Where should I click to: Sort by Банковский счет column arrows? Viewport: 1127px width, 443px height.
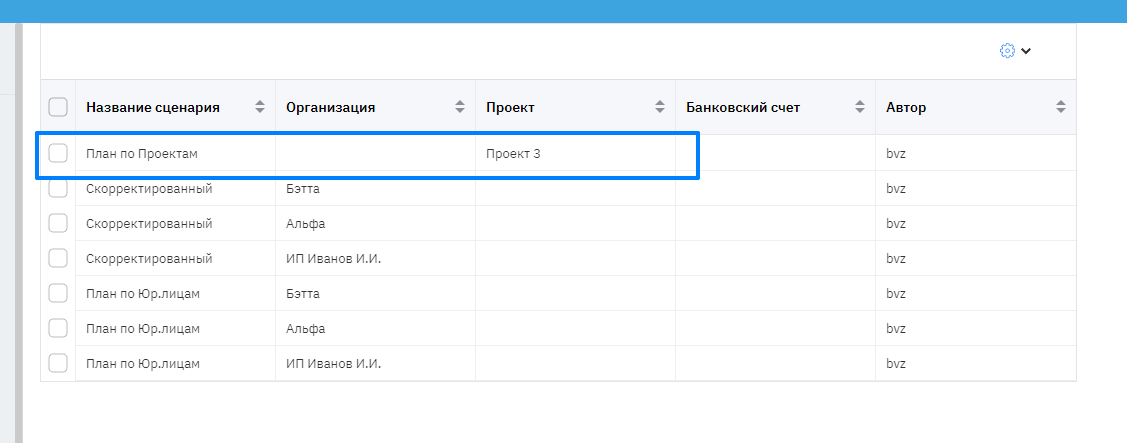coord(860,107)
